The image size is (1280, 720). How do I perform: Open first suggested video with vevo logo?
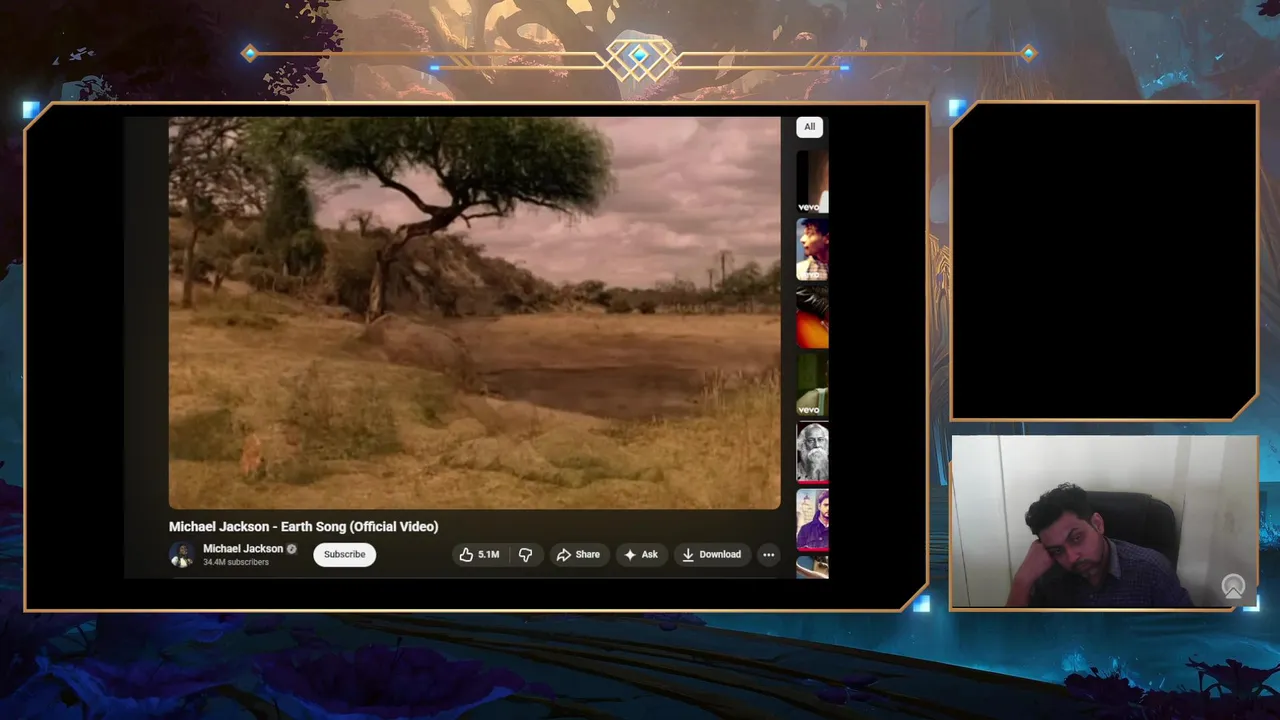pos(812,181)
